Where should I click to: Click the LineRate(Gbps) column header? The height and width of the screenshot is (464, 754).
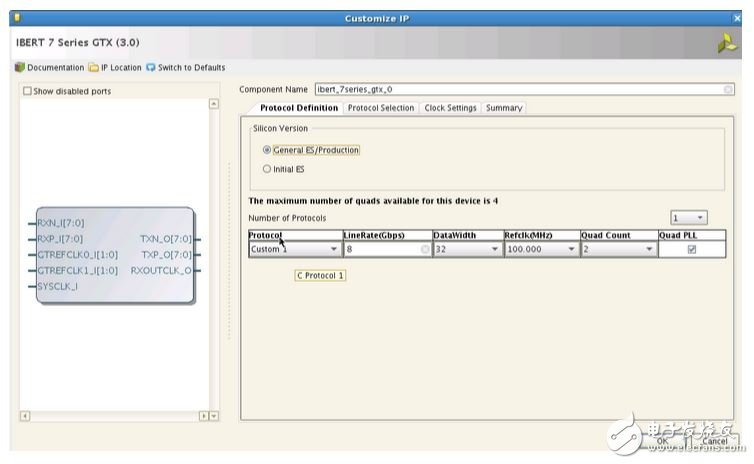(388, 235)
